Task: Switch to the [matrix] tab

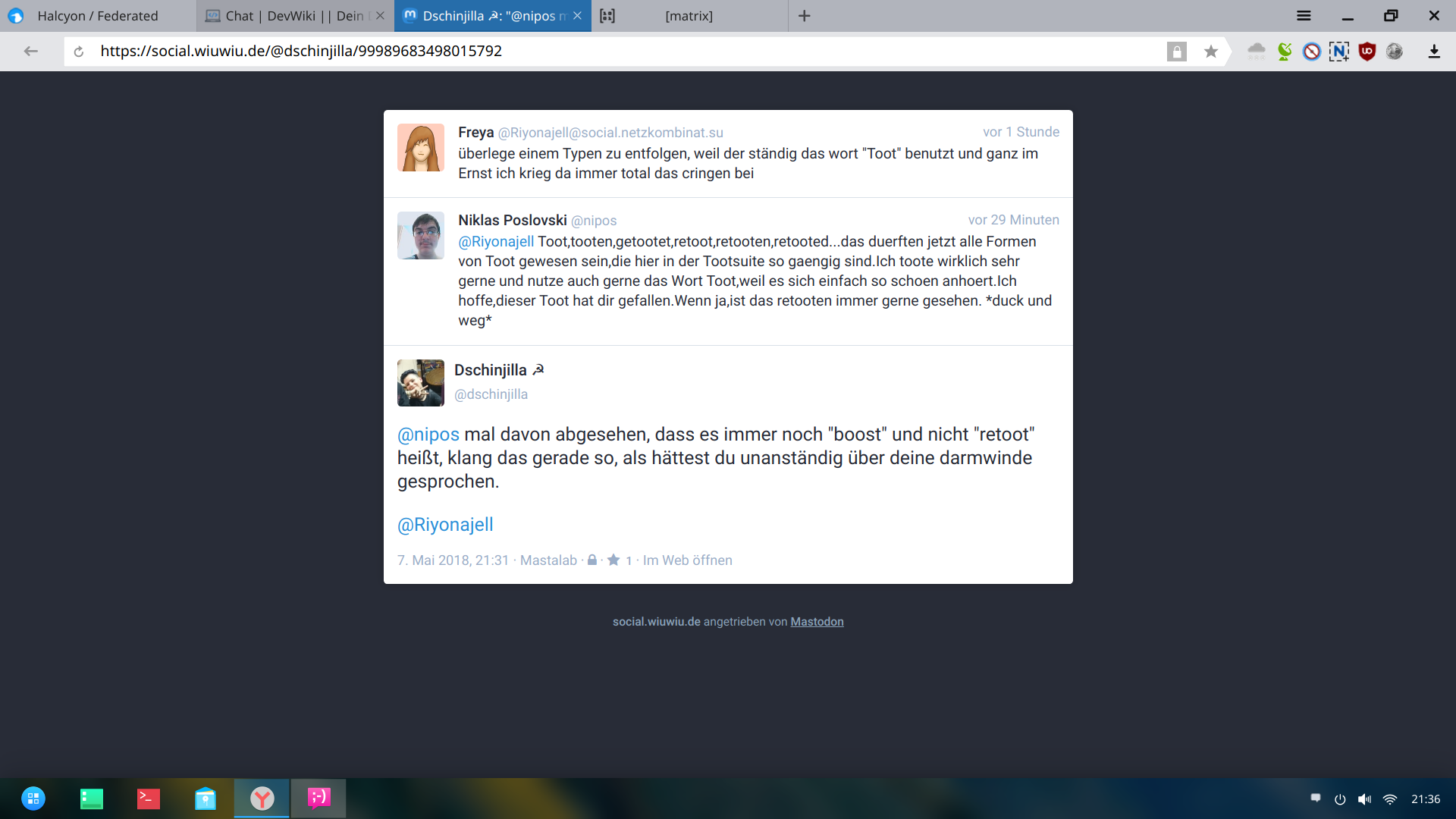Action: pos(689,16)
